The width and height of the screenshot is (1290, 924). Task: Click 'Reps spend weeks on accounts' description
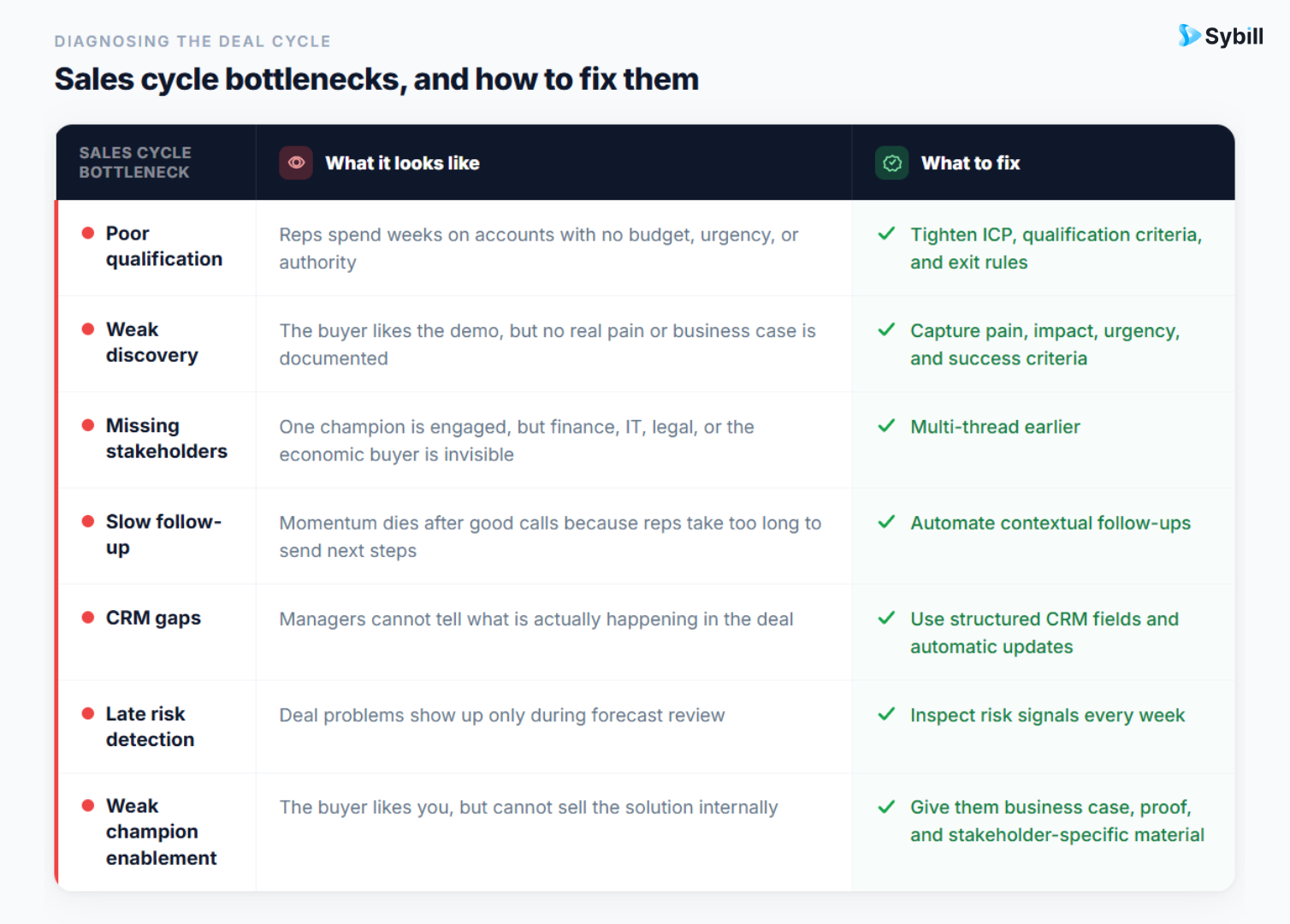click(x=539, y=248)
